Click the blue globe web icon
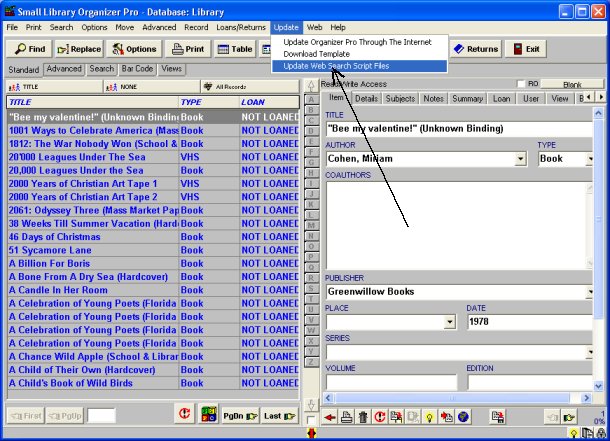 [x=463, y=417]
